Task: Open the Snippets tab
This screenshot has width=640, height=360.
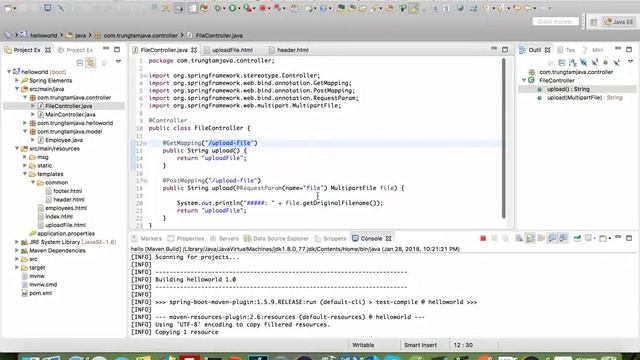Action: click(x=331, y=238)
